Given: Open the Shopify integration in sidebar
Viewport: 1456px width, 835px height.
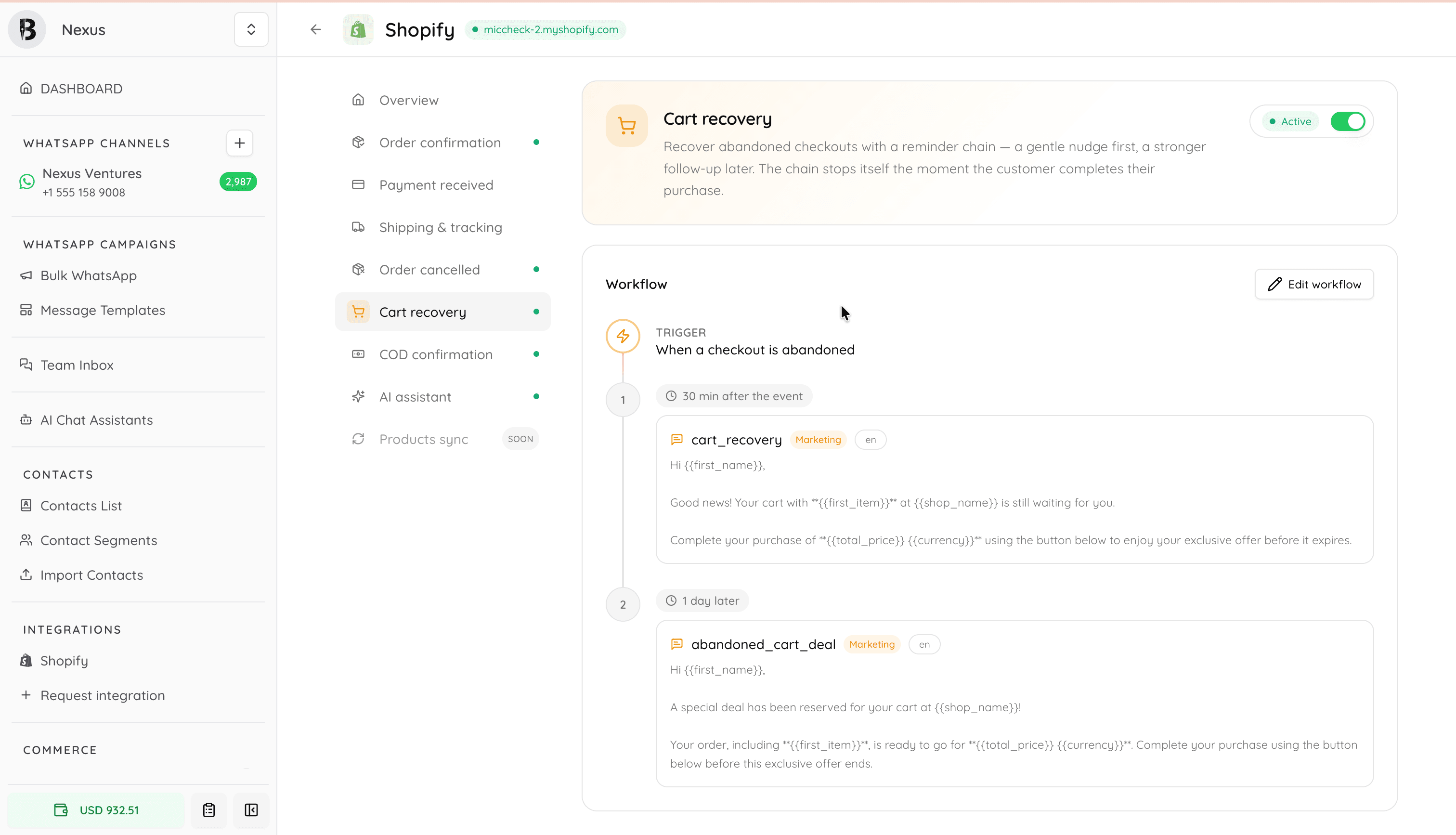Looking at the screenshot, I should pyautogui.click(x=64, y=661).
